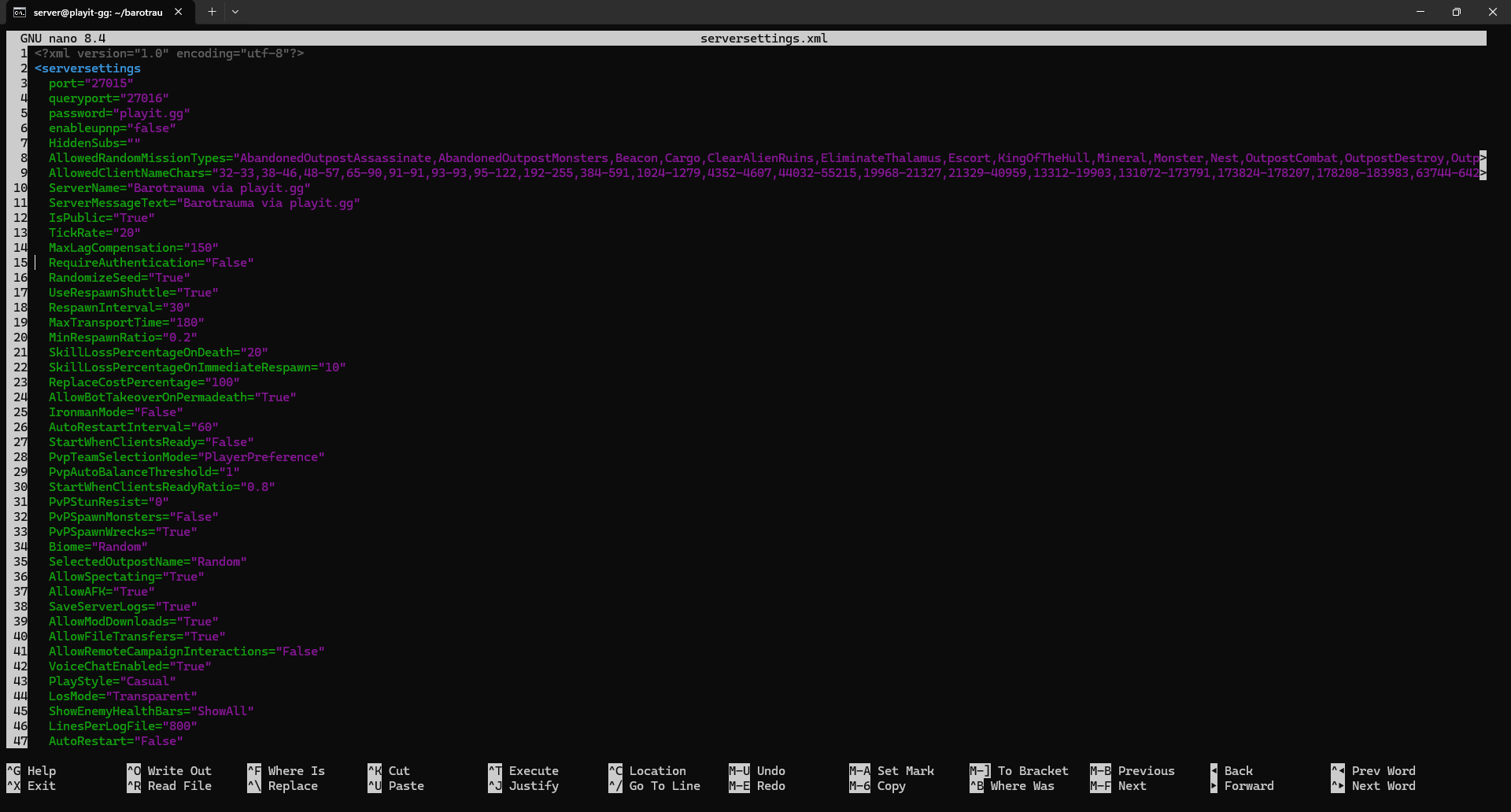
Task: Click the RespawnInterval="30" line
Action: pyautogui.click(x=120, y=308)
